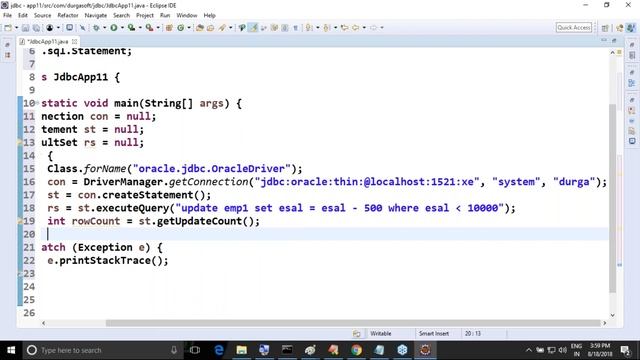Click Last Edit Location icon
640x360 pixels.
[x=344, y=28]
